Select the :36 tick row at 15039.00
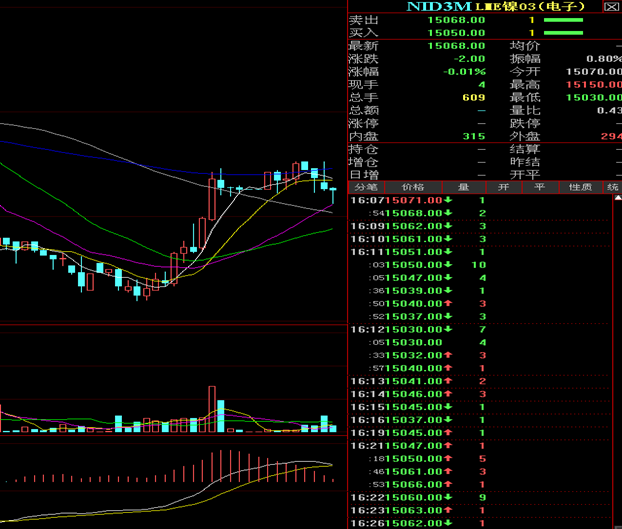The image size is (622, 529). (480, 291)
